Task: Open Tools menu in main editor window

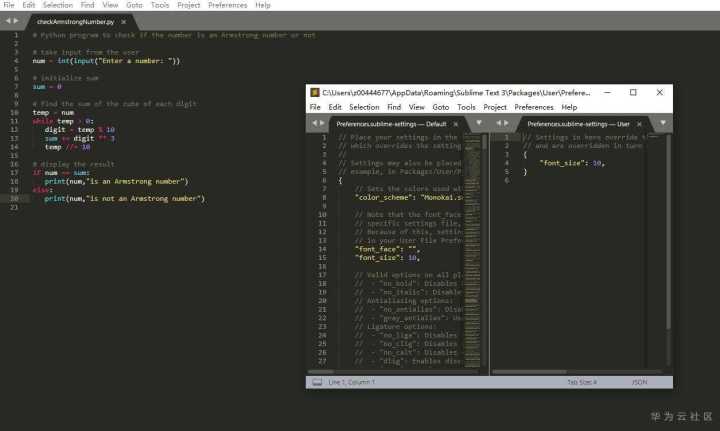Action: coord(160,5)
